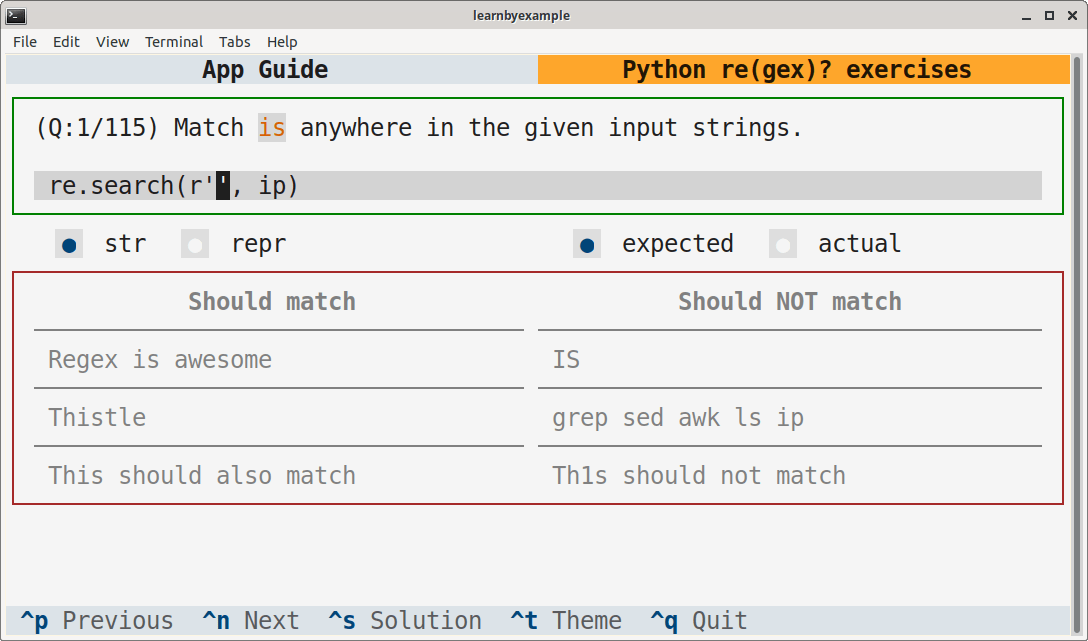Open the Terminal menu

[x=174, y=42]
